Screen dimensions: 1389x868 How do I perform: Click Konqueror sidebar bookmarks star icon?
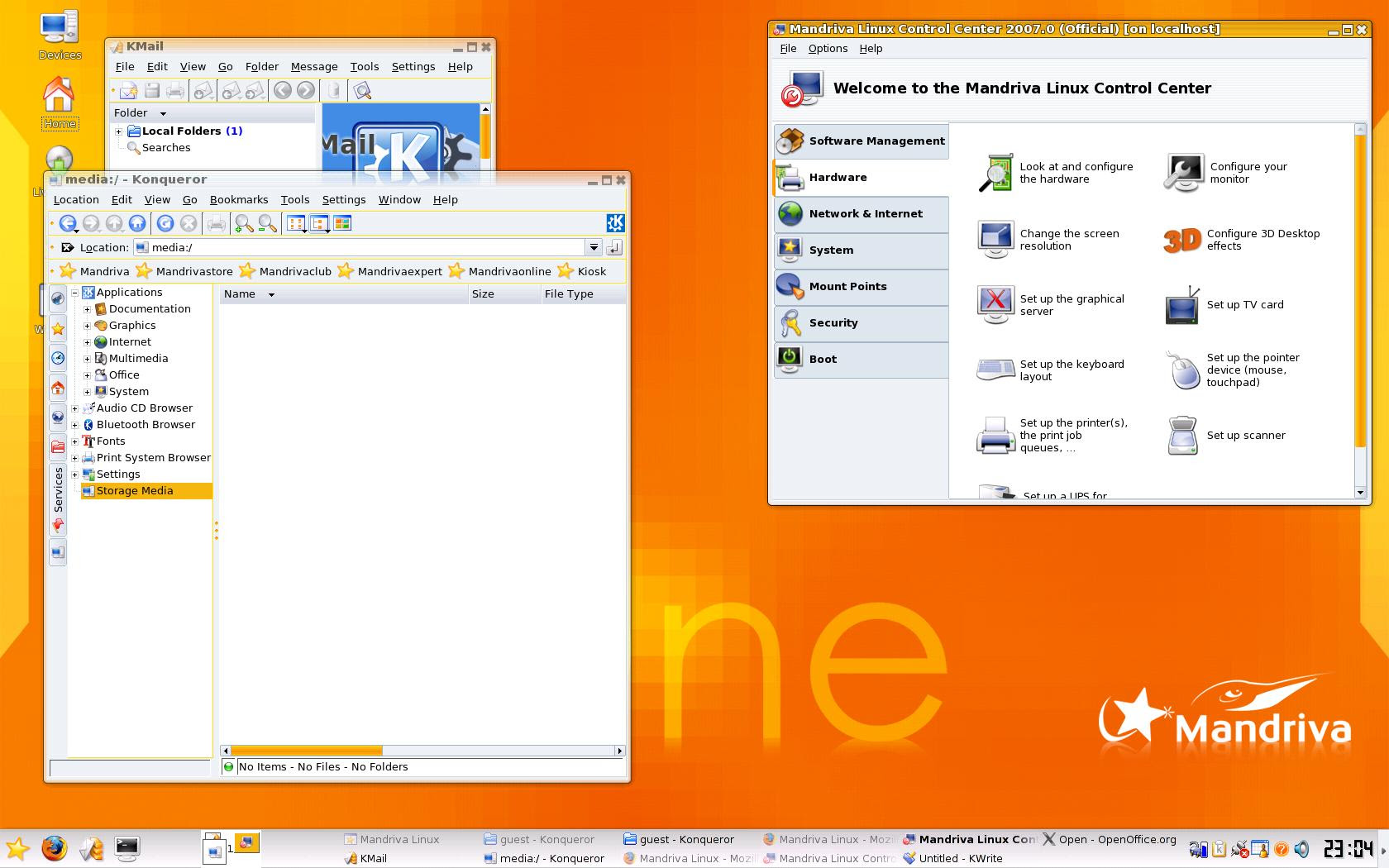[58, 328]
